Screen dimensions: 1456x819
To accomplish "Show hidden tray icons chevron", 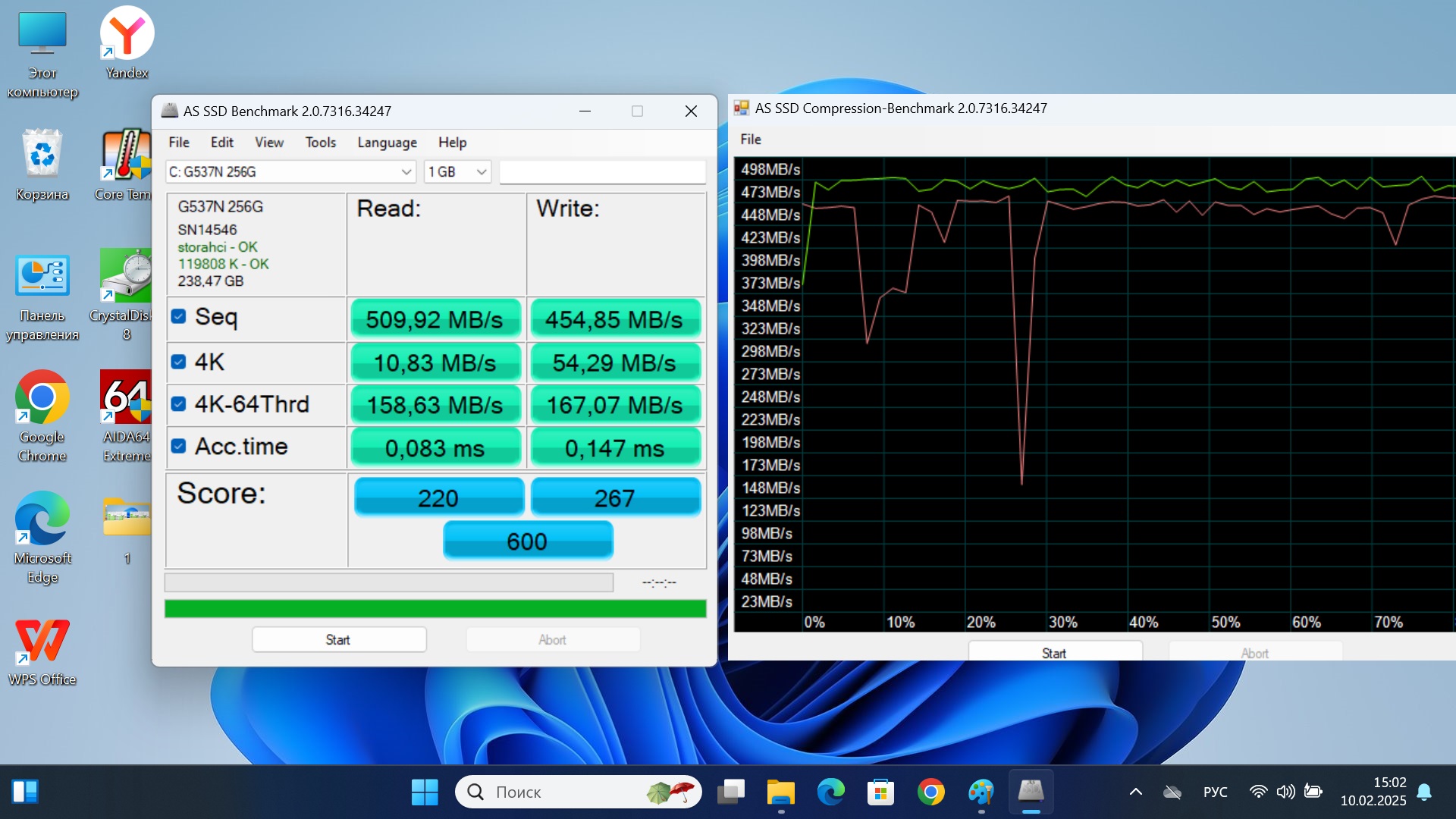I will 1136,792.
